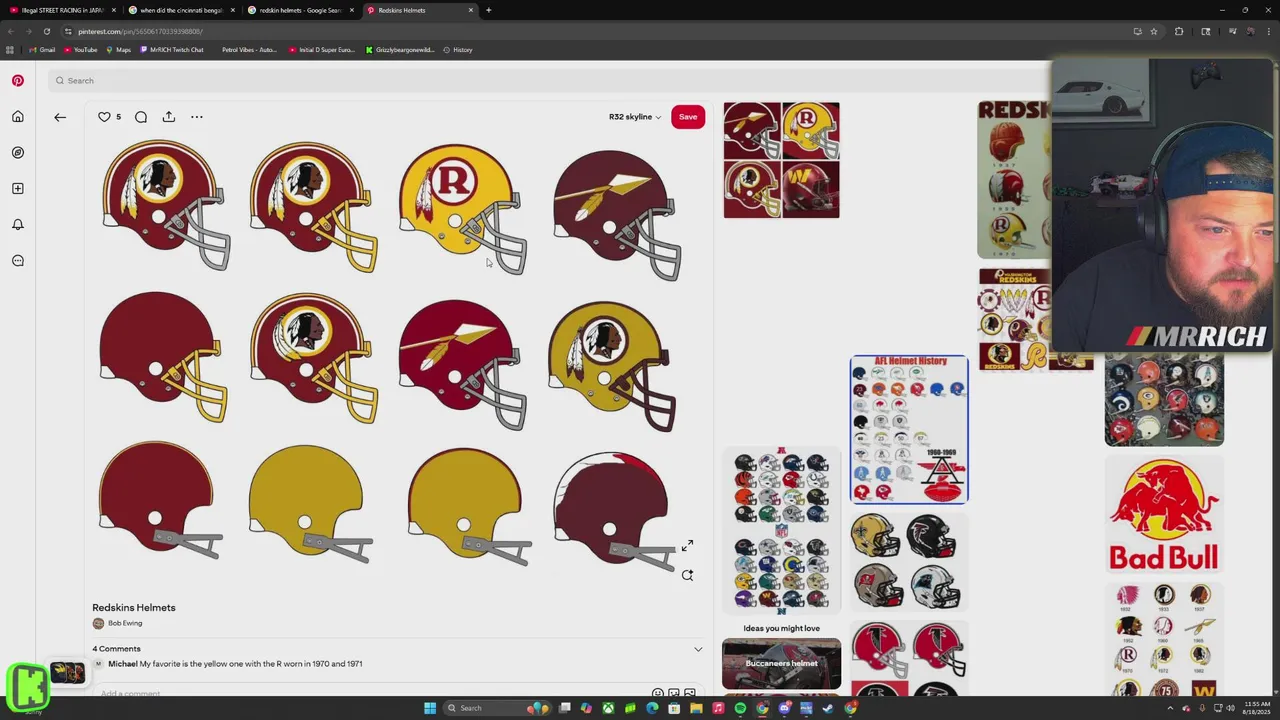Image resolution: width=1280 pixels, height=720 pixels.
Task: Open Steam from the taskbar
Action: tap(828, 708)
